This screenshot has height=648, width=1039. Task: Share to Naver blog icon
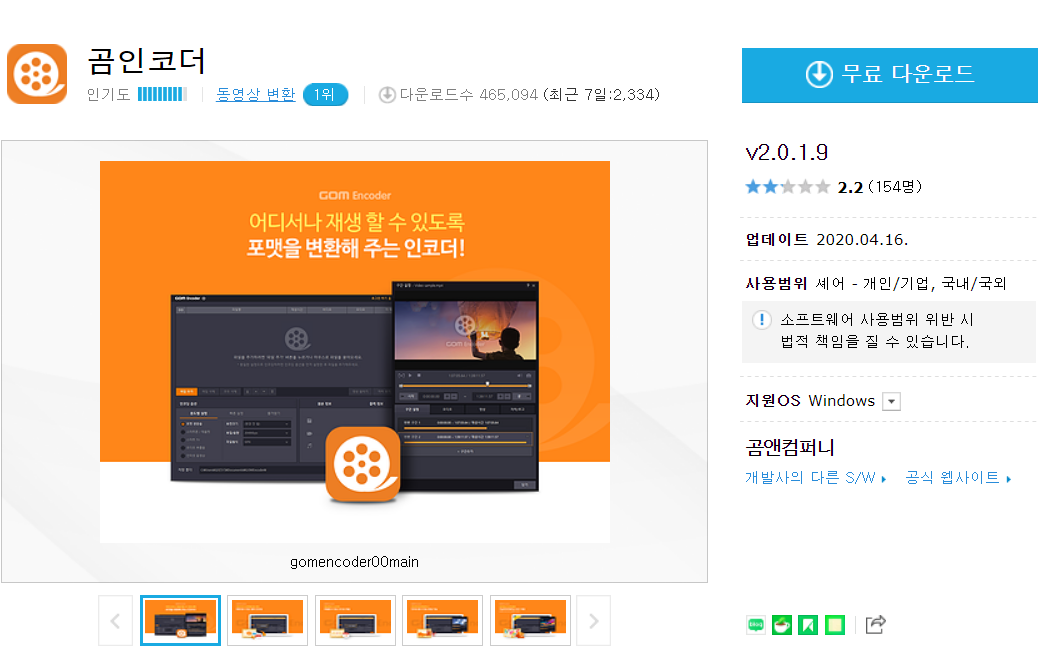coord(755,624)
